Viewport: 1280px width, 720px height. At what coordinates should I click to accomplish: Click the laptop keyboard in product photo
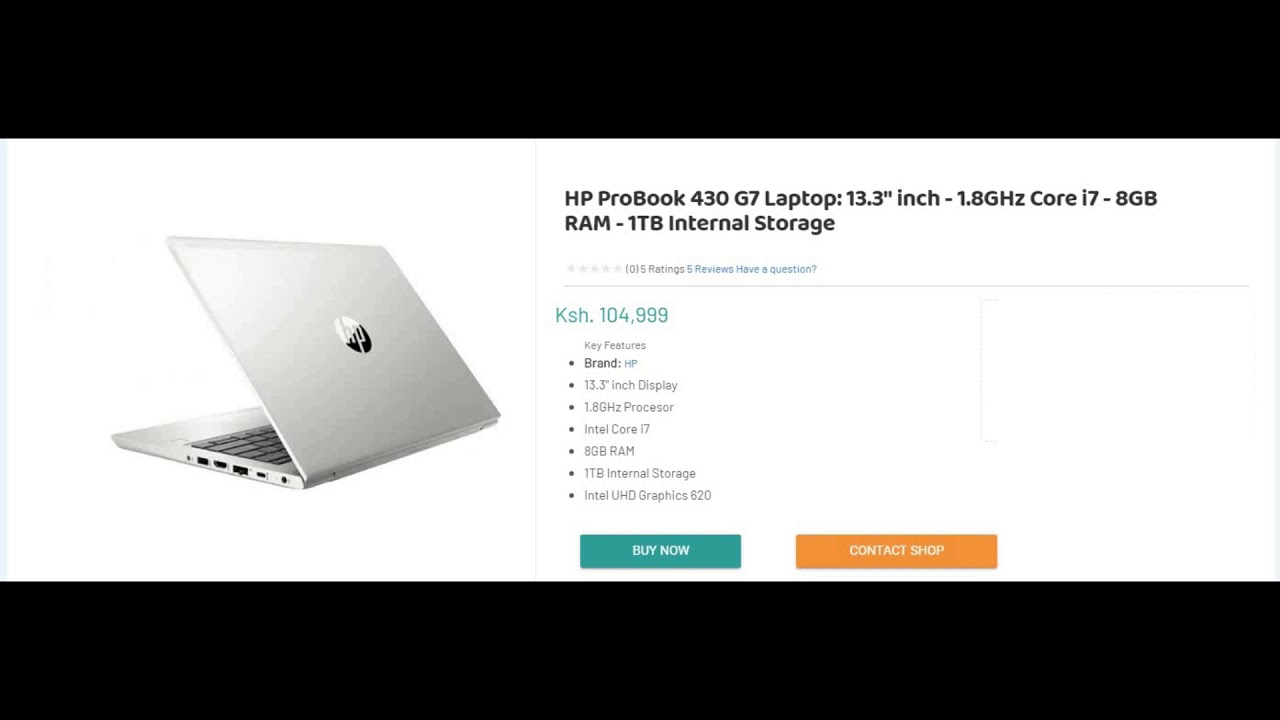tap(243, 444)
